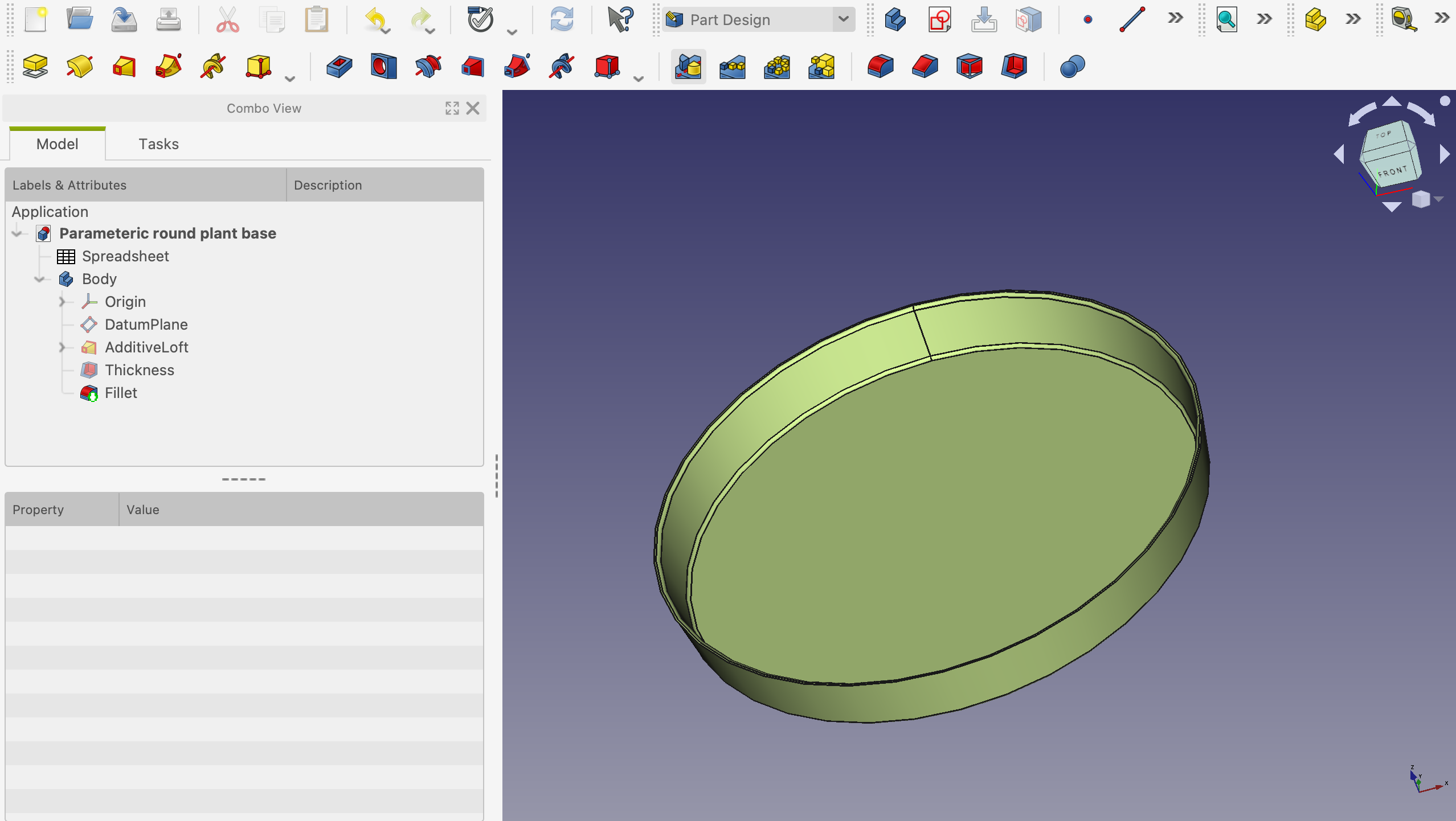This screenshot has height=821, width=1456.
Task: Create a new document
Action: coord(35,20)
